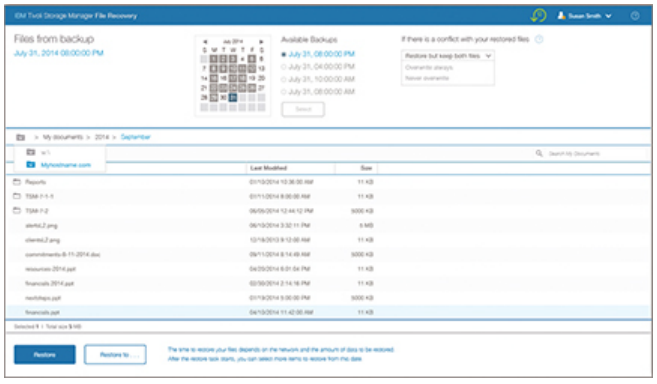Go to the next calendar month

pos(261,42)
